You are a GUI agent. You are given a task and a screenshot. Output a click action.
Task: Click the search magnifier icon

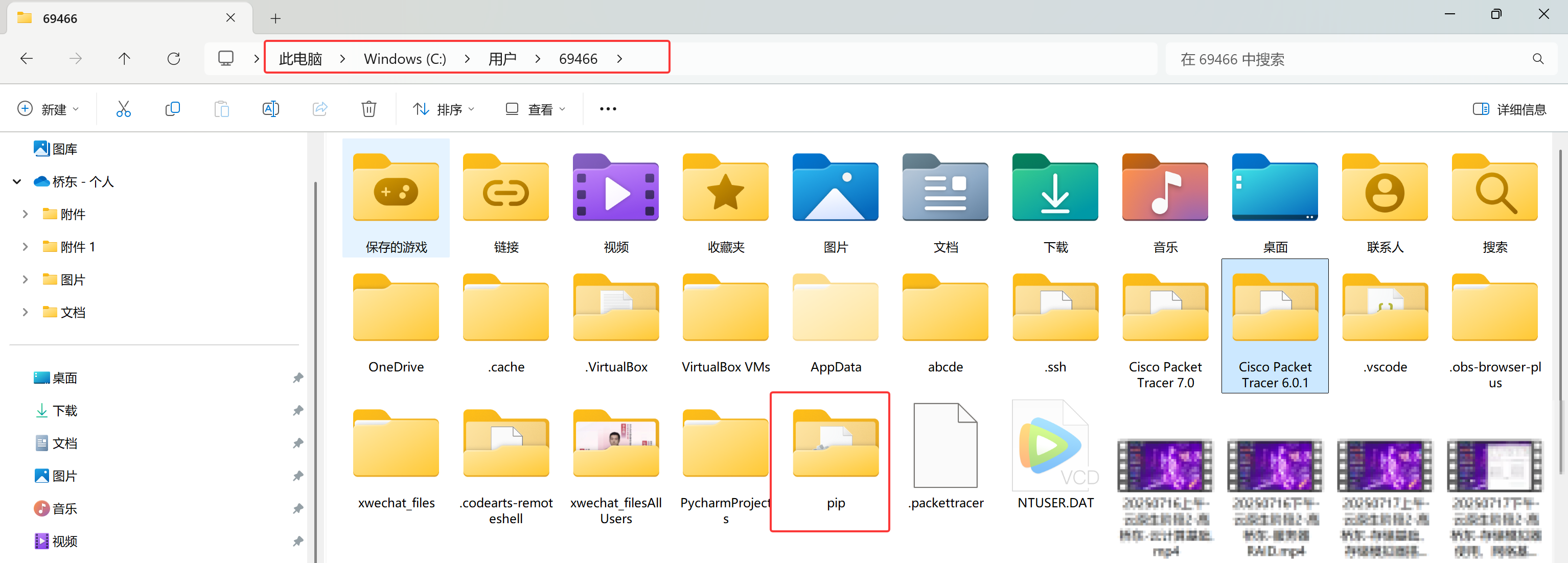[x=1537, y=59]
